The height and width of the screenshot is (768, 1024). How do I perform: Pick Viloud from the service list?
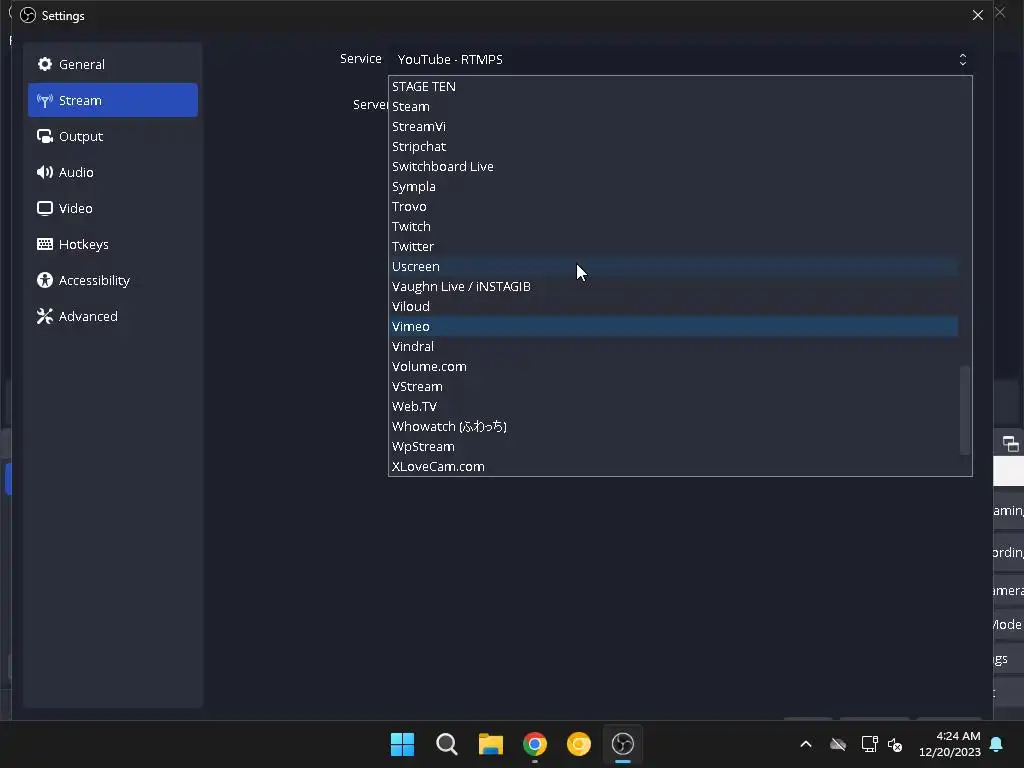pos(674,306)
